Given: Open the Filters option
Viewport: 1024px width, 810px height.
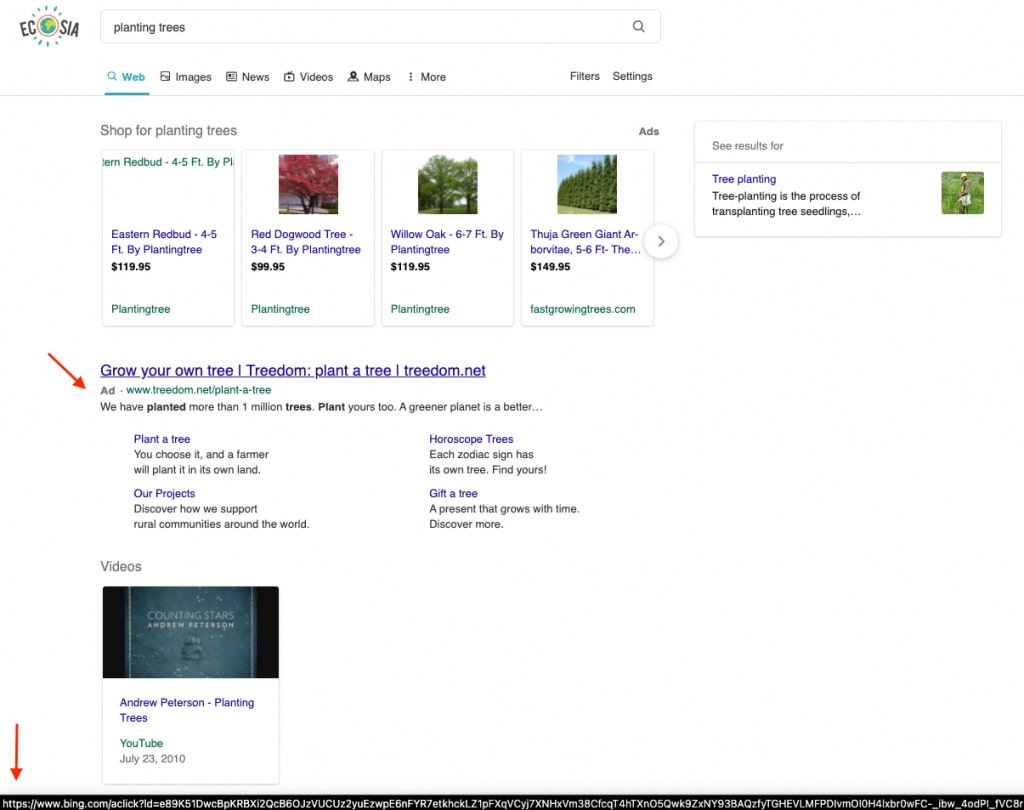Looking at the screenshot, I should (584, 76).
